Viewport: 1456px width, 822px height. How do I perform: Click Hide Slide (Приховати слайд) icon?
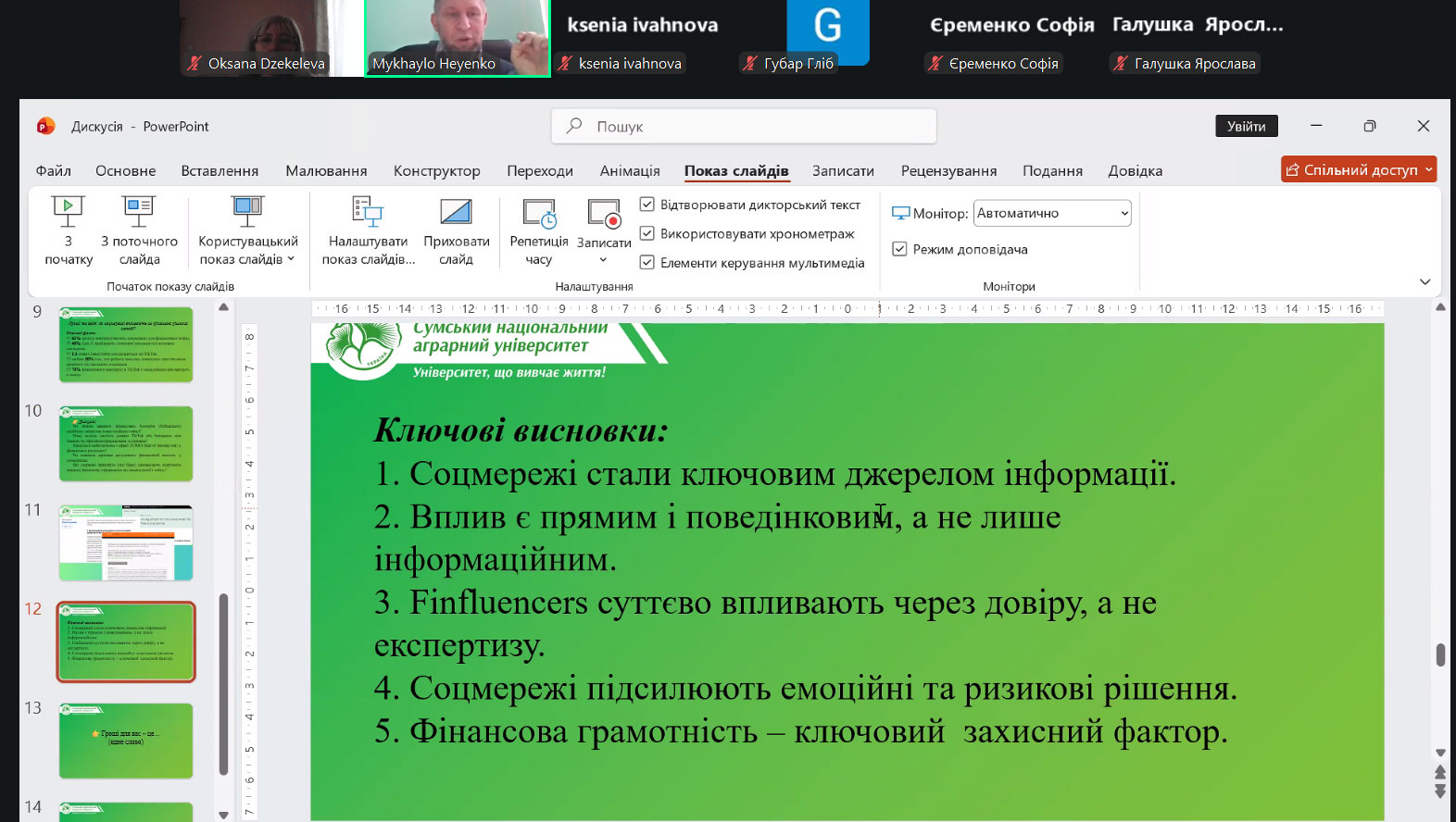pyautogui.click(x=456, y=213)
